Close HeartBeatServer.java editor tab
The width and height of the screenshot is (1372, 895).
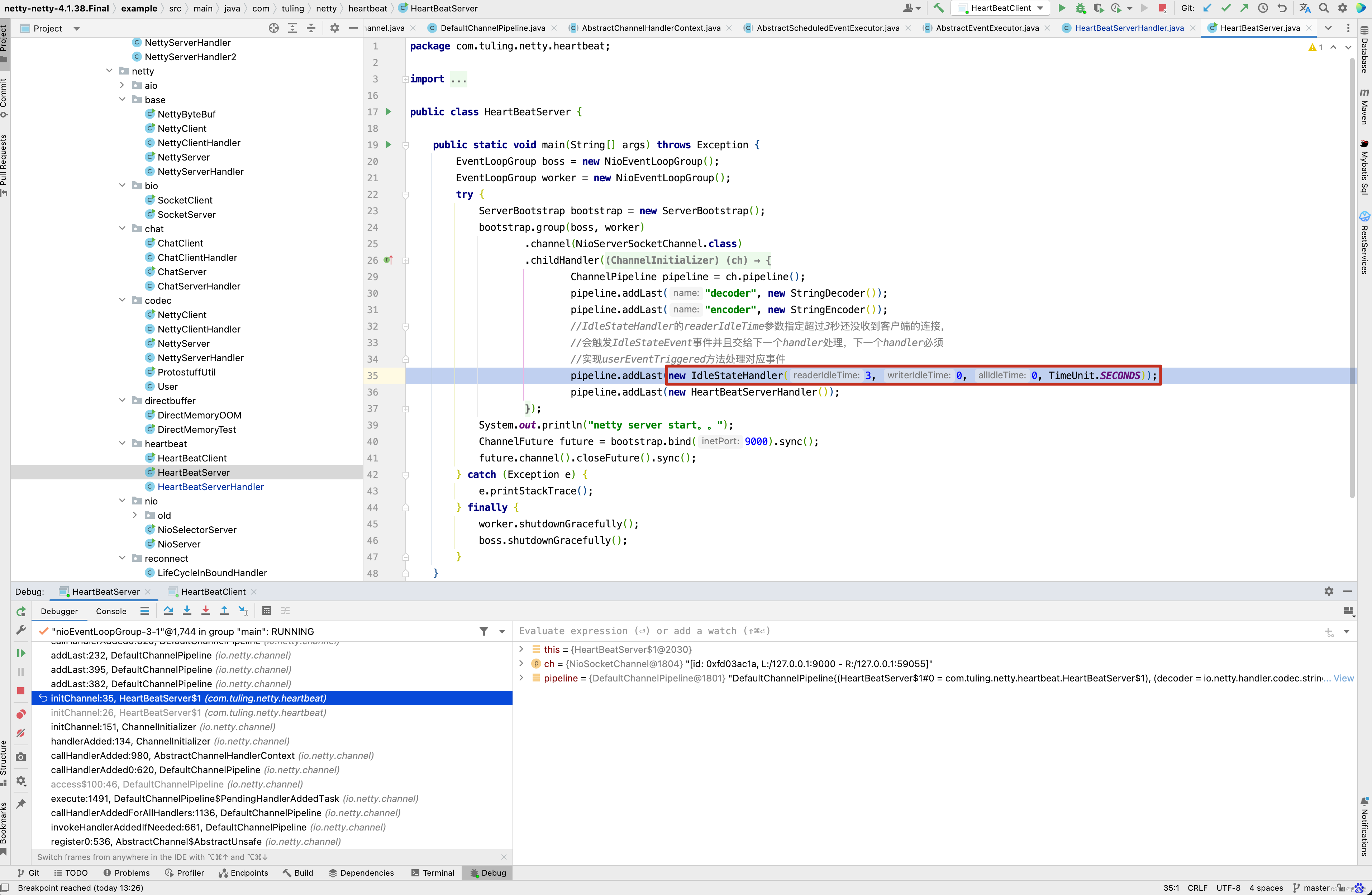[1309, 28]
